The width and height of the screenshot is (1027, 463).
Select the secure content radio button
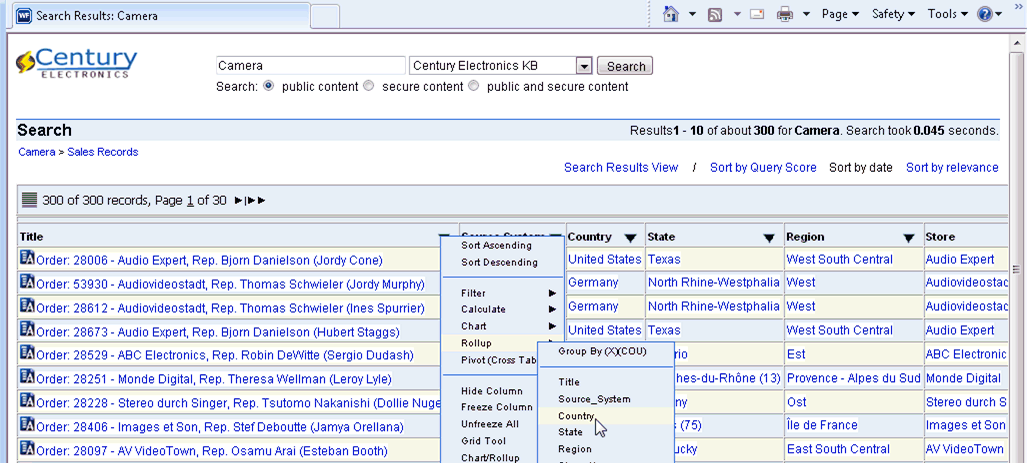point(369,86)
